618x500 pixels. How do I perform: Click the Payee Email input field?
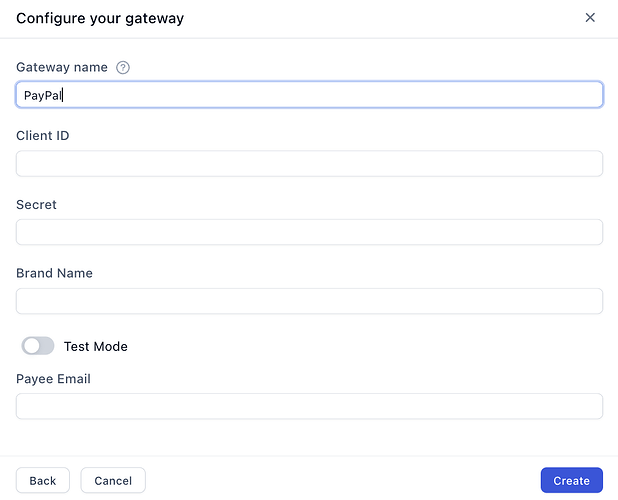click(309, 406)
